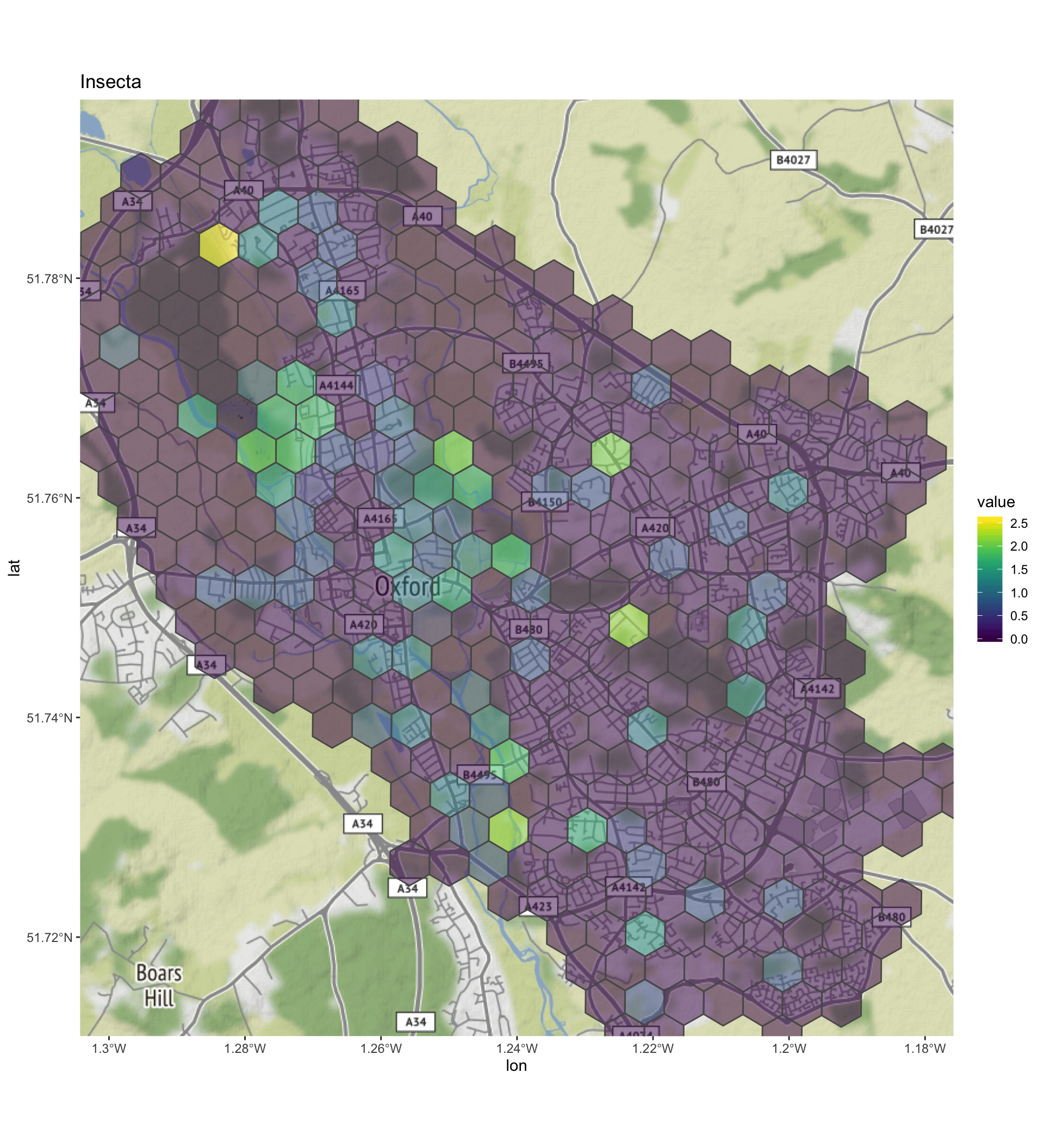Image resolution: width=1044 pixels, height=1148 pixels.
Task: Click the B4027 road label at top
Action: (x=793, y=160)
